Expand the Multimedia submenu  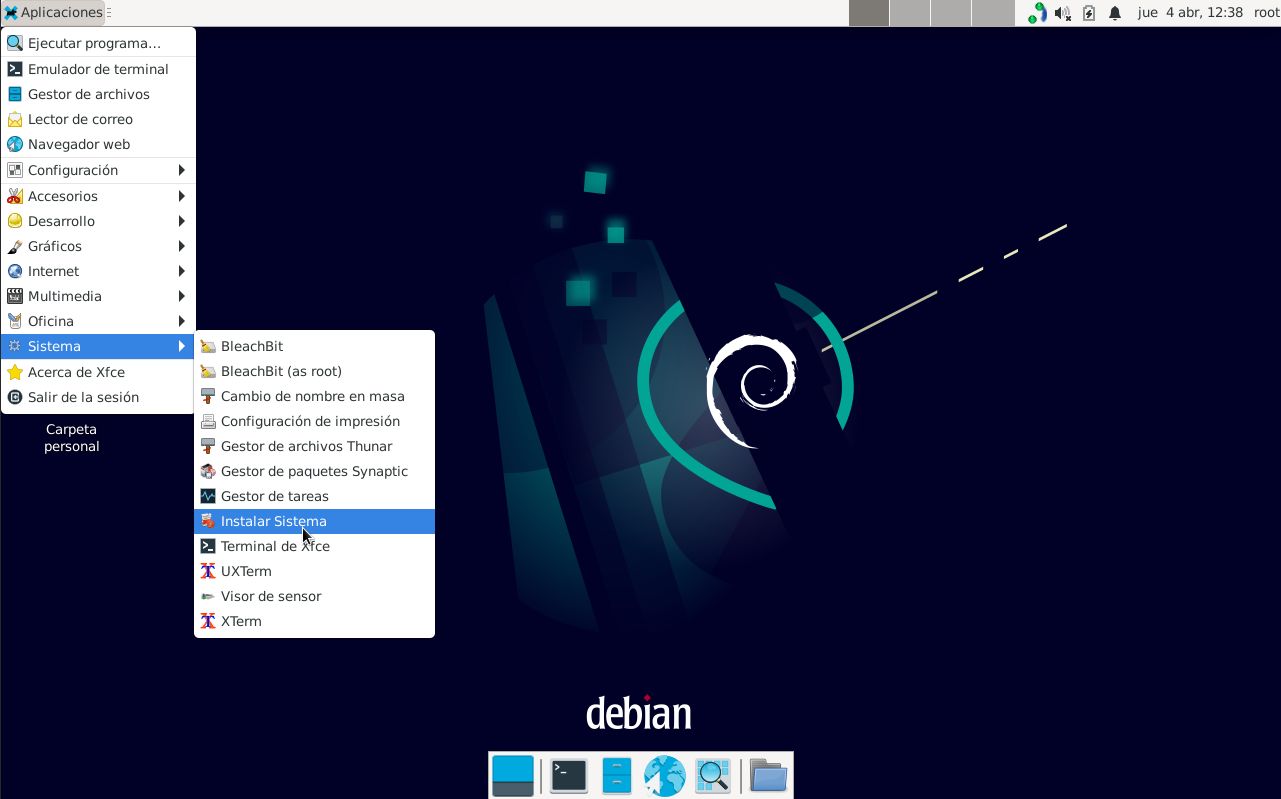[x=97, y=296]
